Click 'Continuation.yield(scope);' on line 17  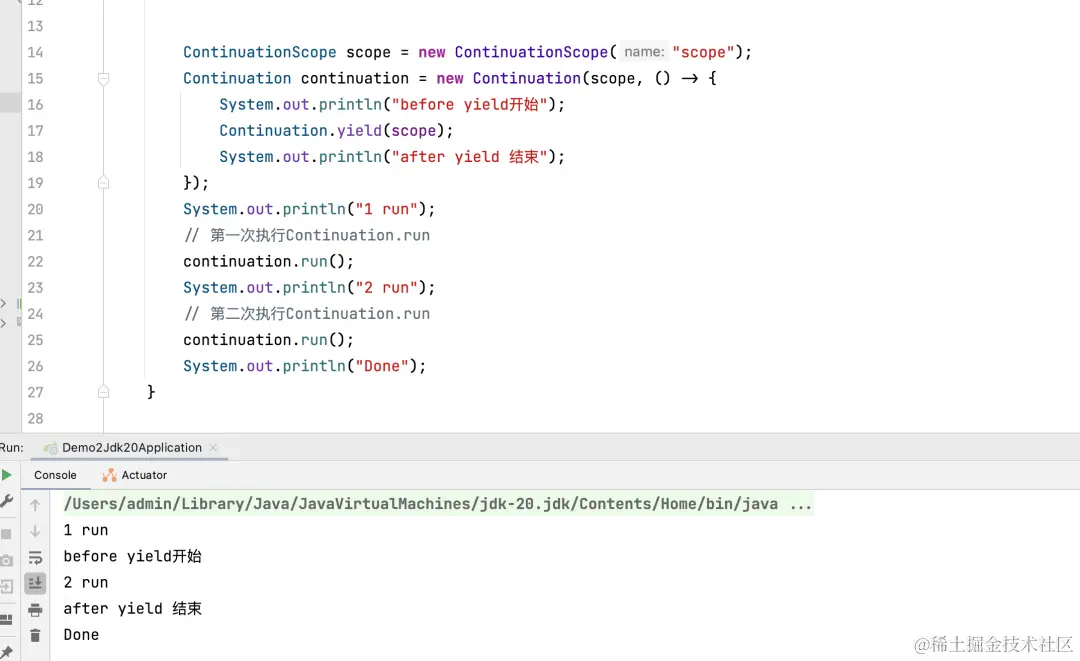pyautogui.click(x=336, y=131)
